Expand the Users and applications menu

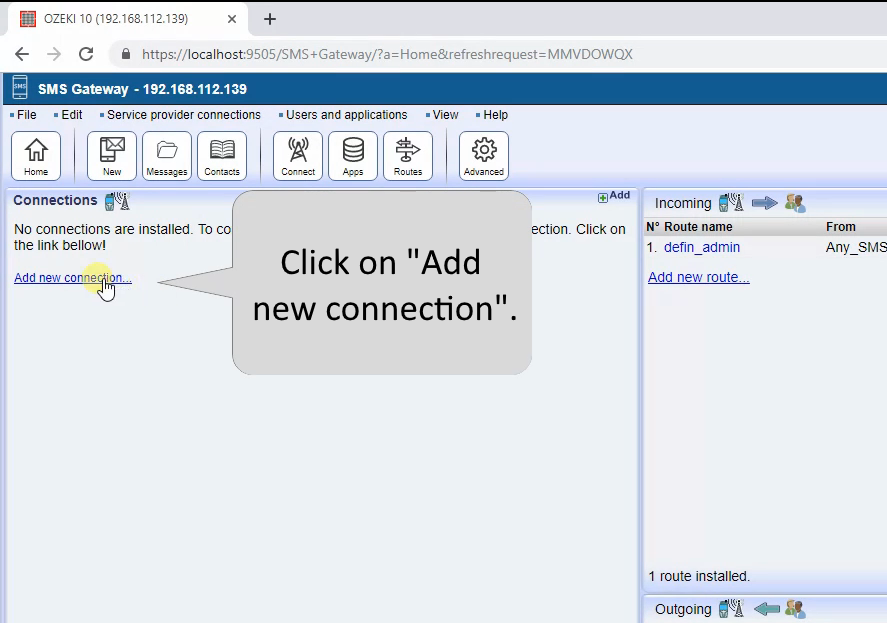[x=346, y=115]
